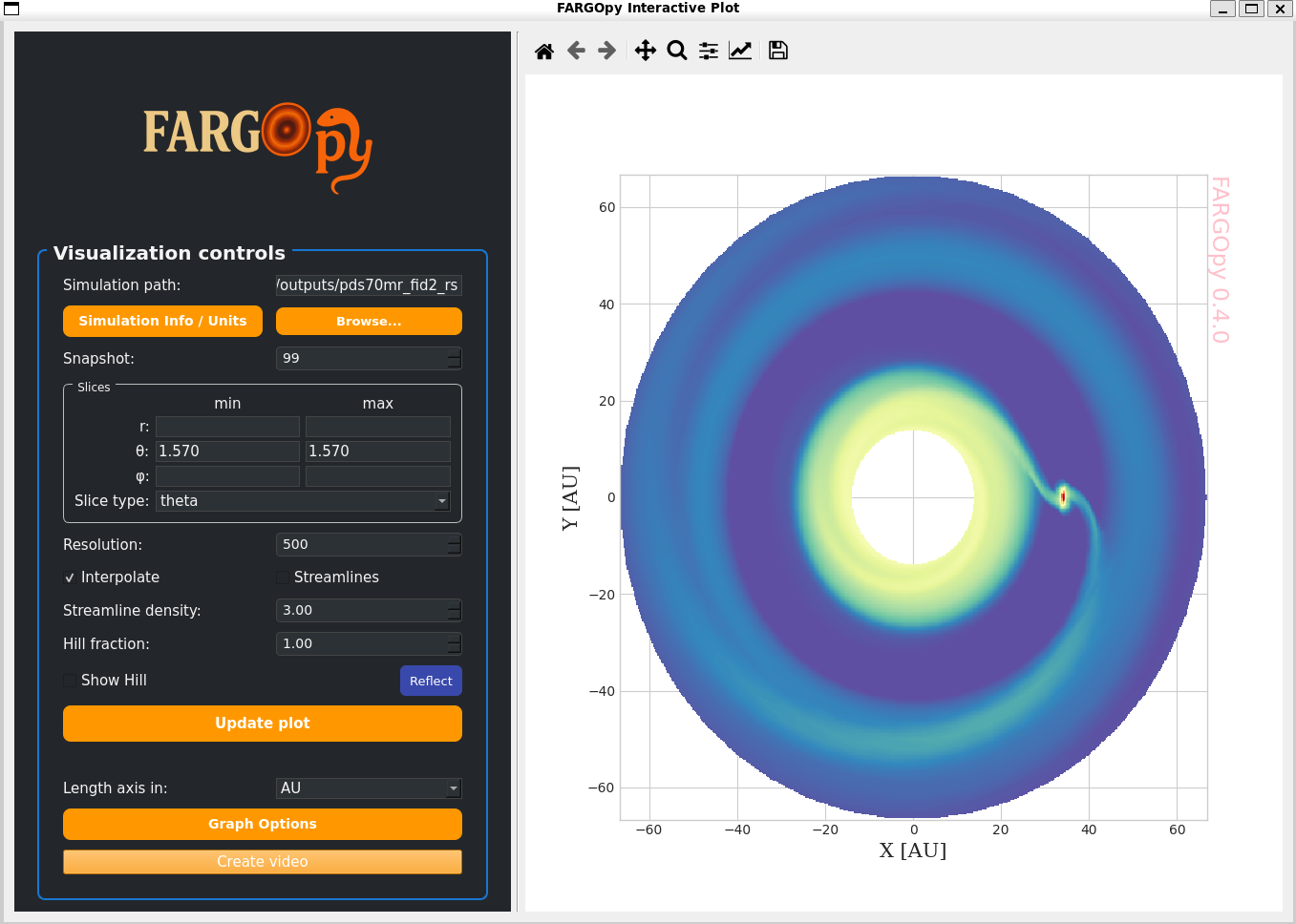
Task: Activate the Pan tool for the plot
Action: (x=645, y=51)
